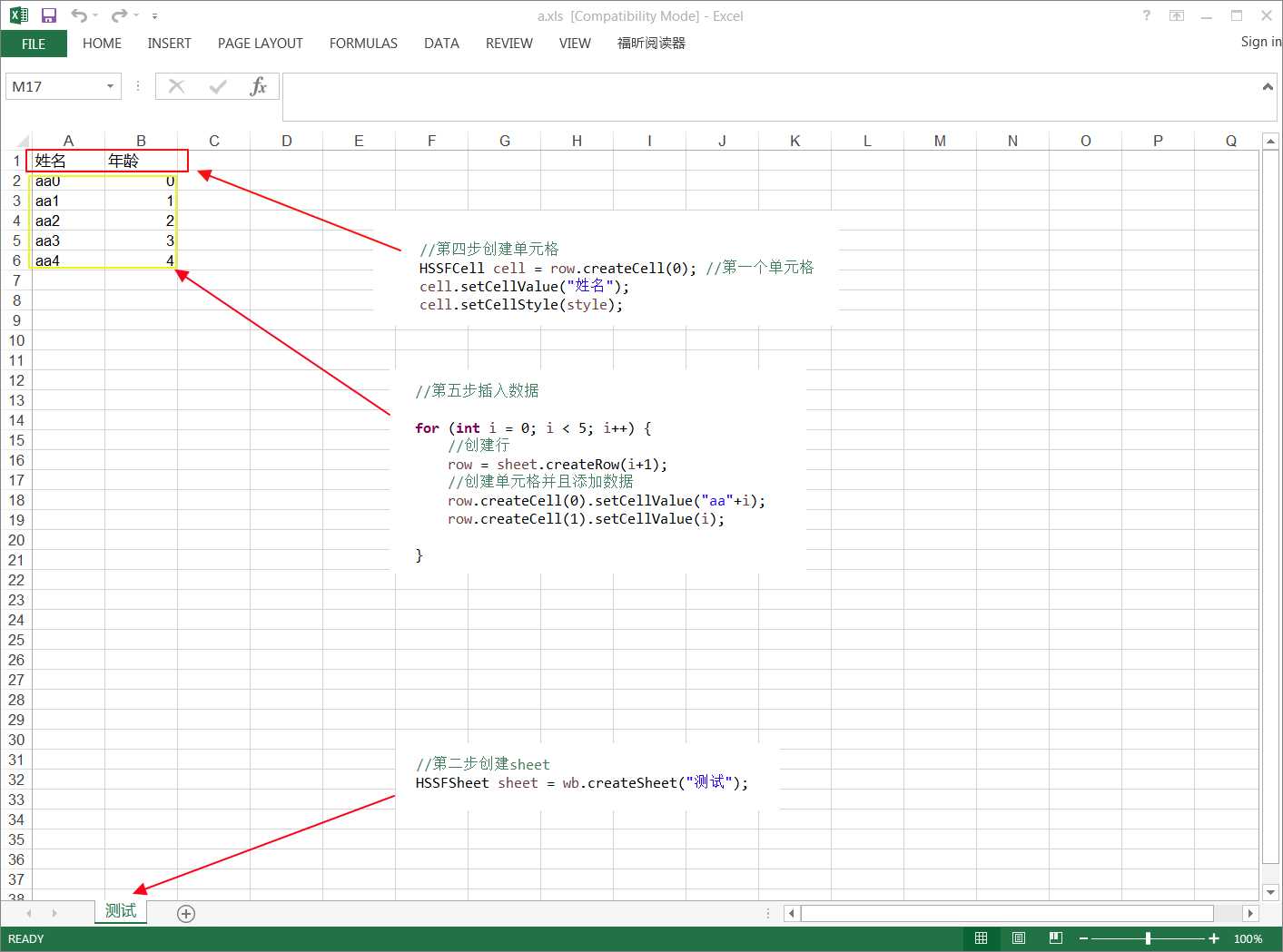Click the horizontal scrollbar left arrow
1283x952 pixels.
[x=792, y=913]
